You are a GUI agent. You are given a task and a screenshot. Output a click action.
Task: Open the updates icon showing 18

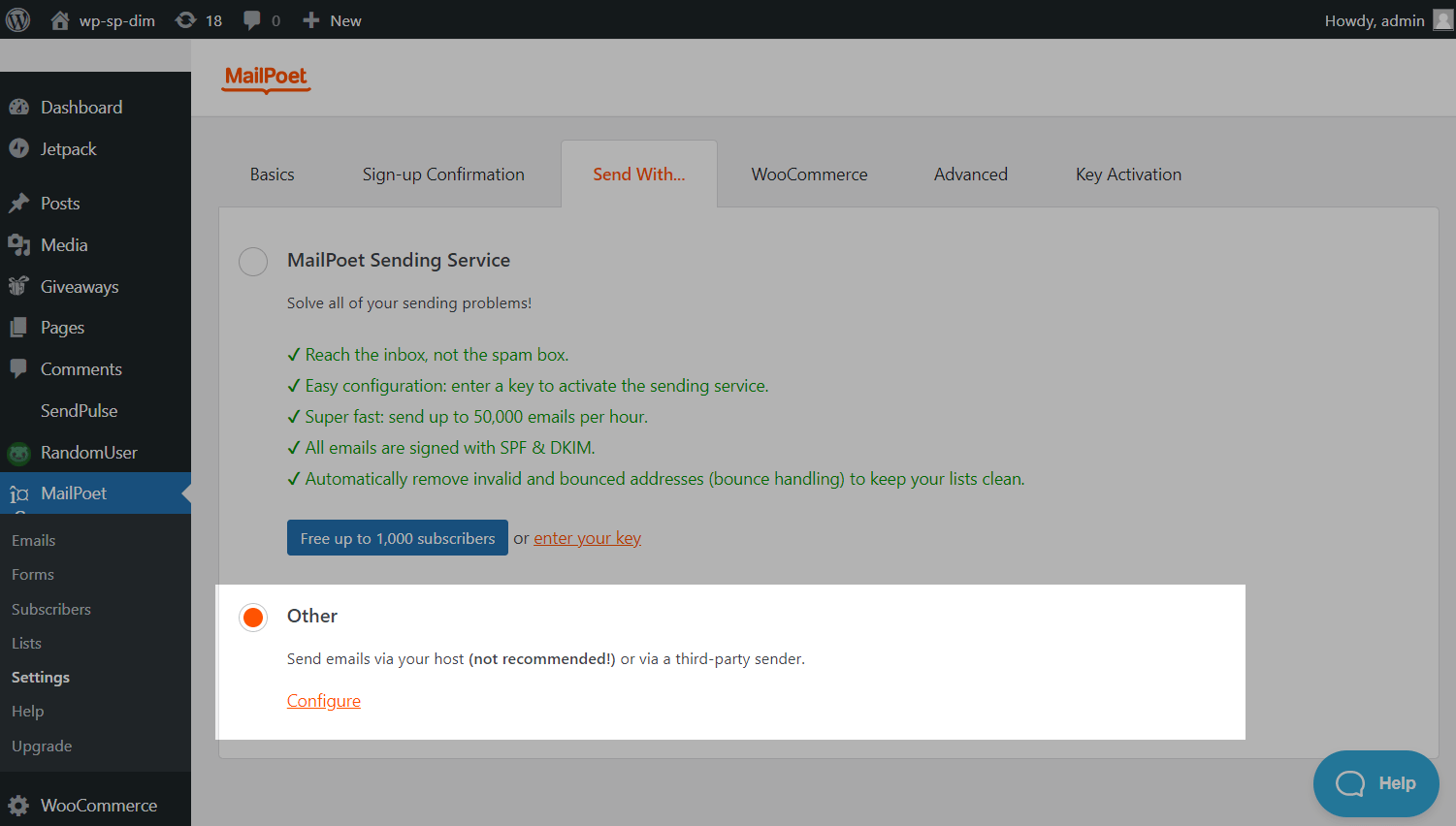(x=185, y=20)
